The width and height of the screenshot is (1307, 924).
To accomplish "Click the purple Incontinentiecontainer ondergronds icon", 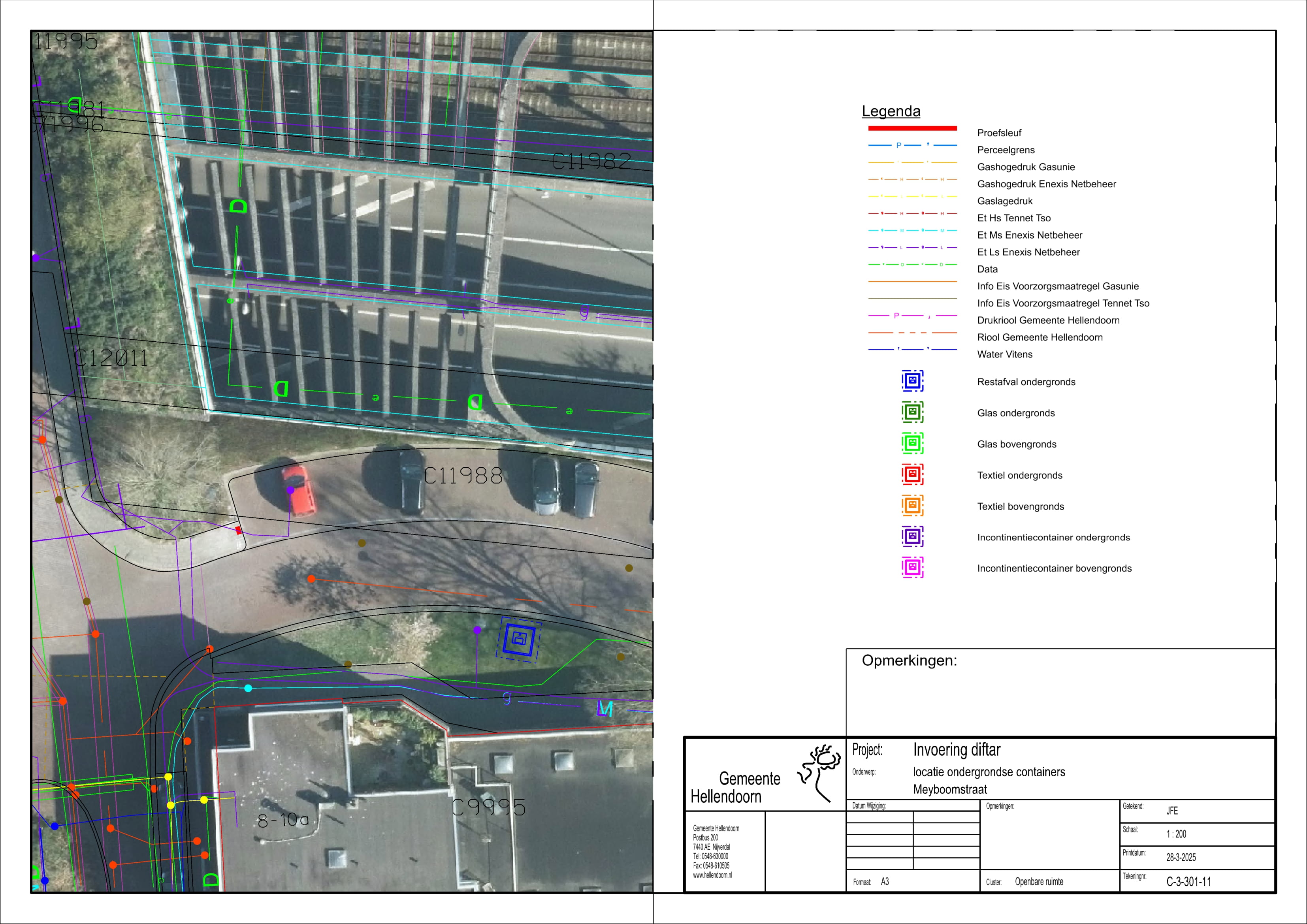I will point(912,536).
